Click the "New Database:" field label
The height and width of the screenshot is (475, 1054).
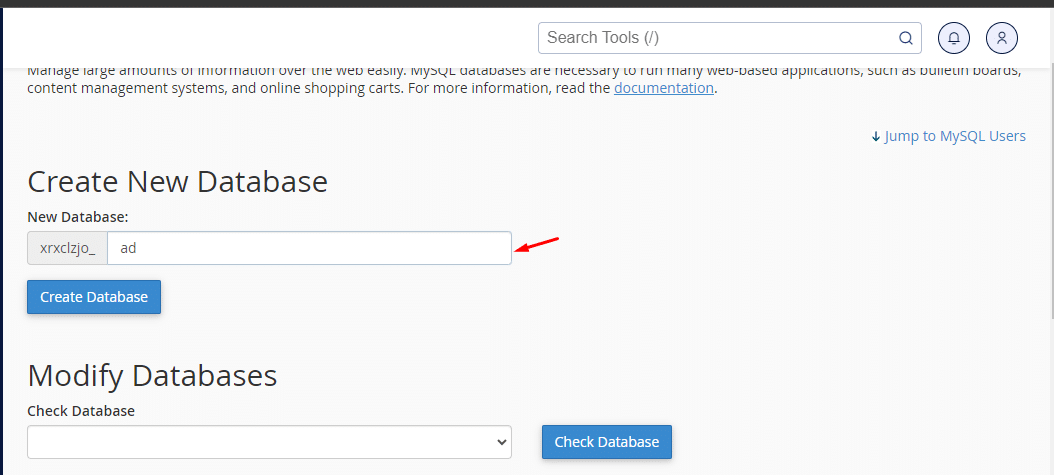click(x=78, y=216)
